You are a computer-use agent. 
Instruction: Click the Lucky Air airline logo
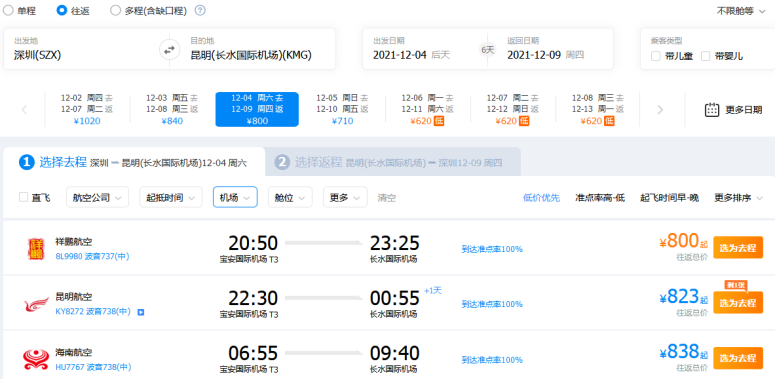point(35,249)
